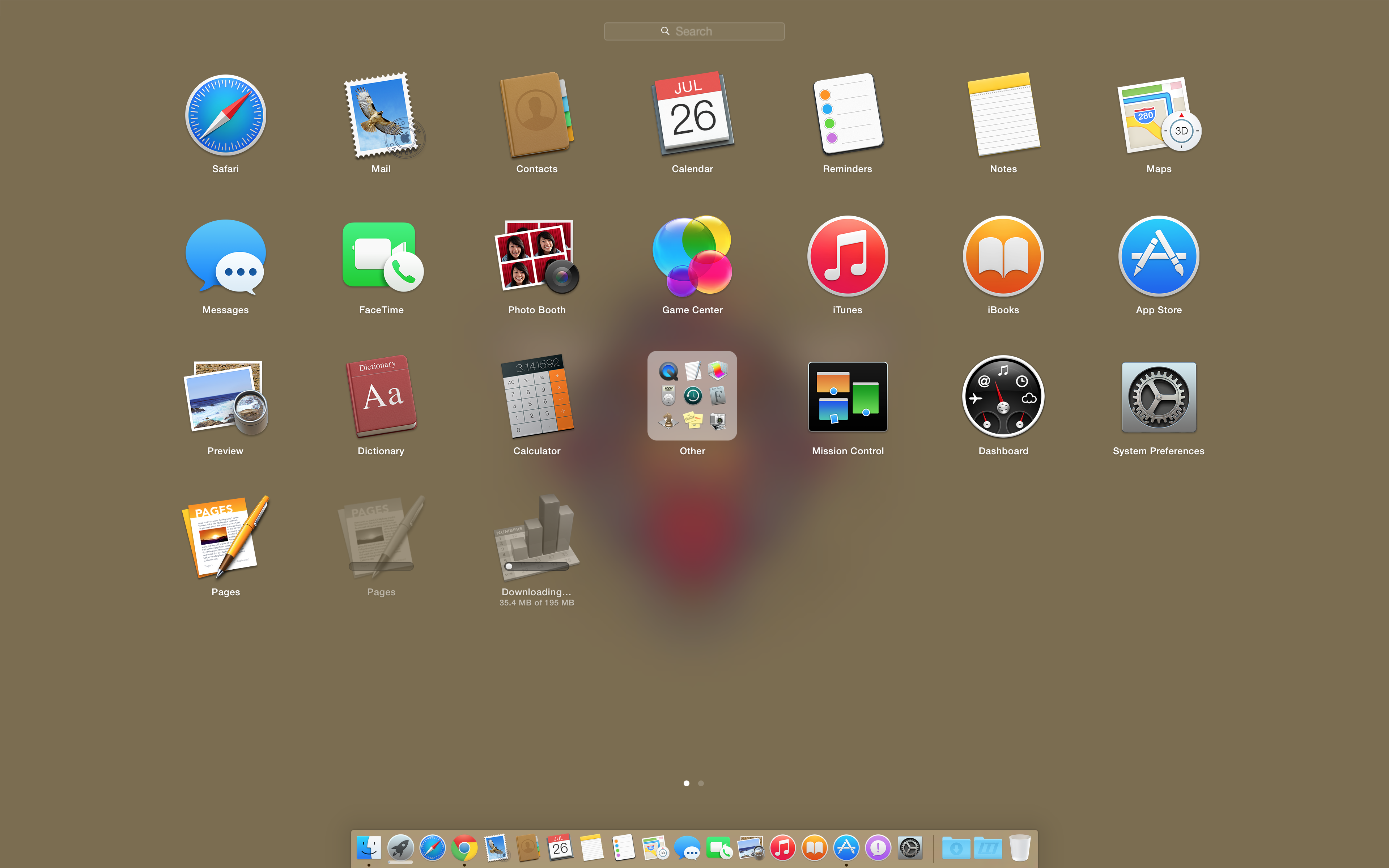The width and height of the screenshot is (1389, 868).
Task: Launch the installed Pages app
Action: 225,537
